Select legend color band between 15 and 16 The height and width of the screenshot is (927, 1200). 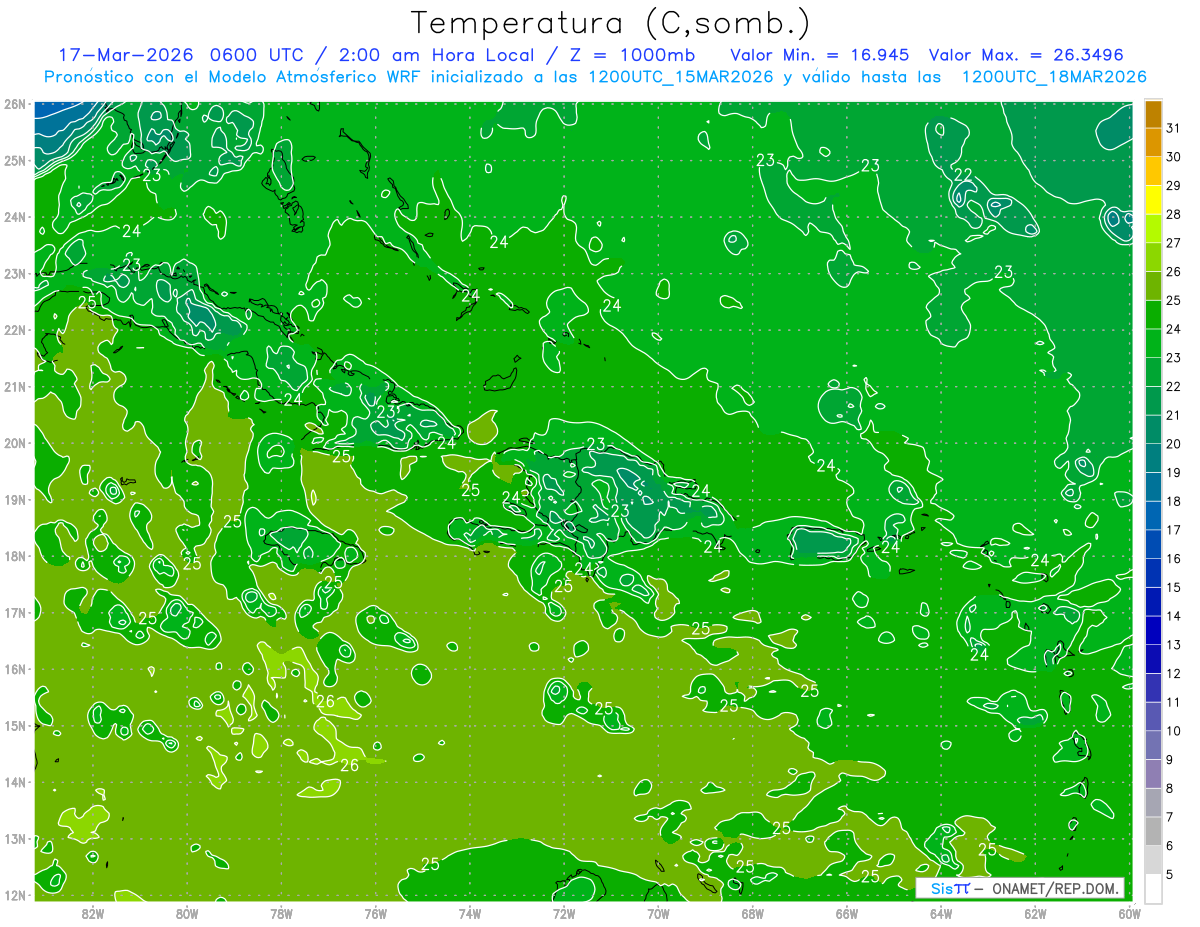(x=1153, y=573)
